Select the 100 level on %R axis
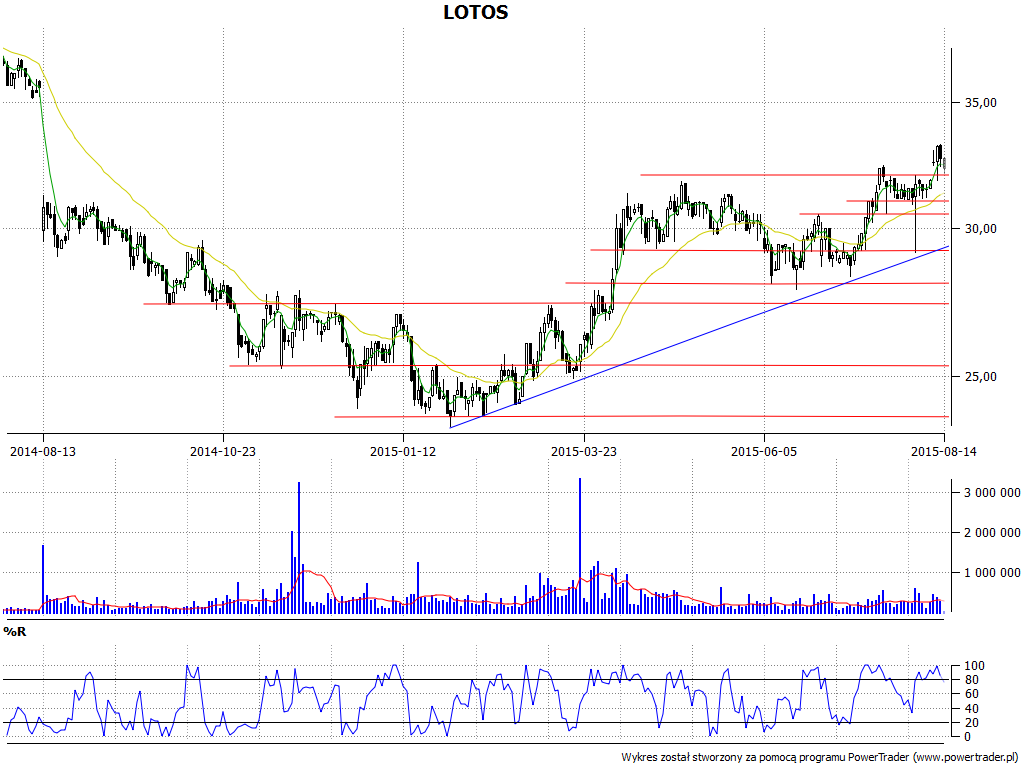Screen dimensions: 1024x768 tap(974, 666)
